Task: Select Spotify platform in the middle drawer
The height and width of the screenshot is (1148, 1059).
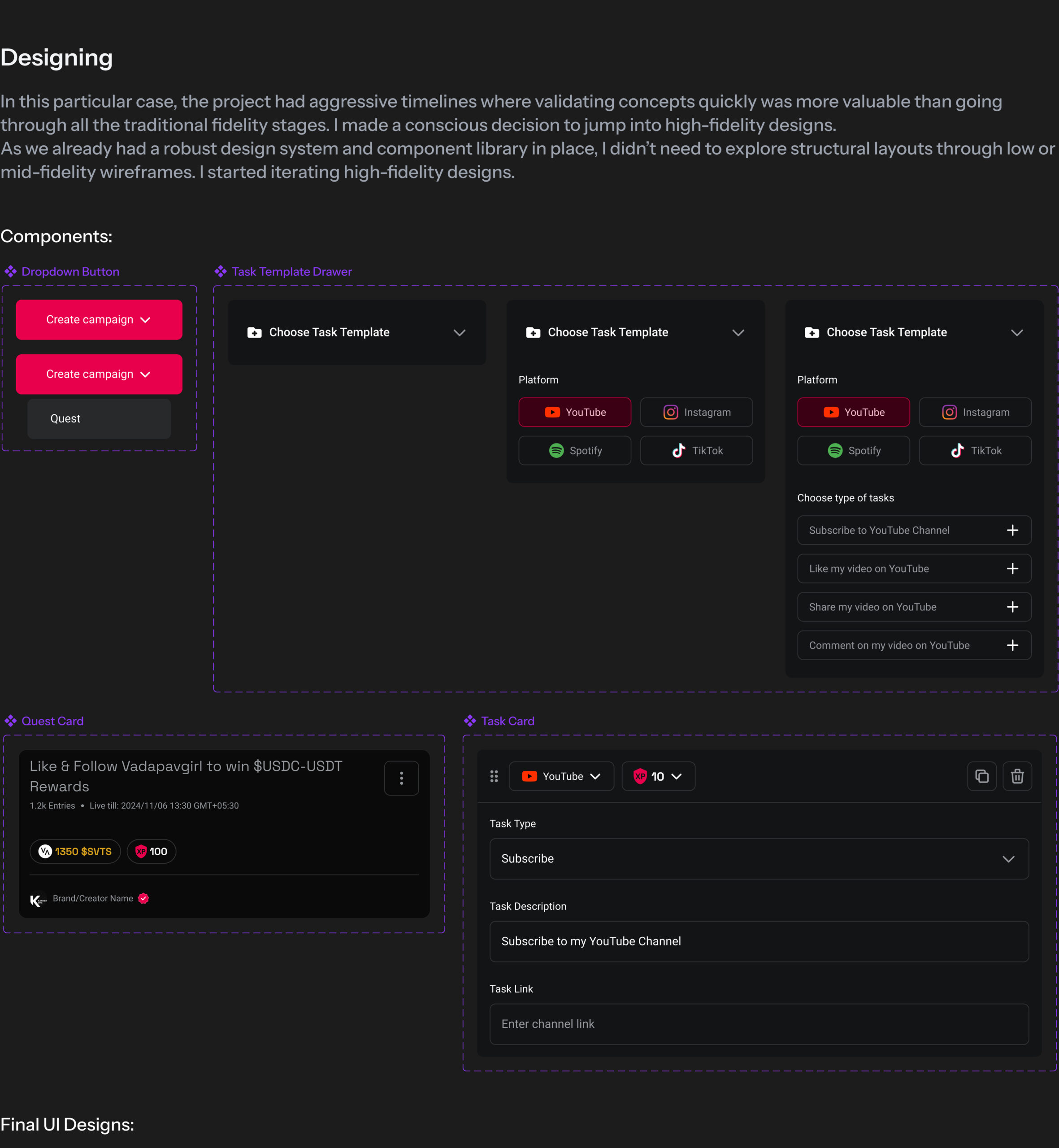Action: click(x=574, y=451)
